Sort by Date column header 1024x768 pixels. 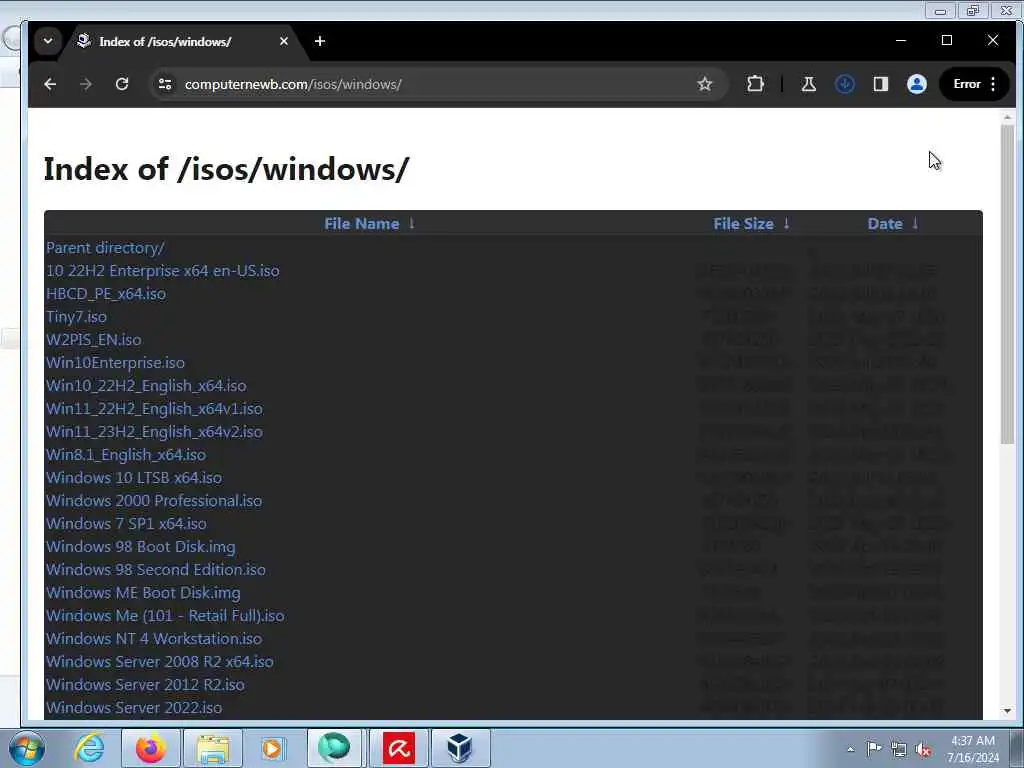pyautogui.click(x=885, y=223)
